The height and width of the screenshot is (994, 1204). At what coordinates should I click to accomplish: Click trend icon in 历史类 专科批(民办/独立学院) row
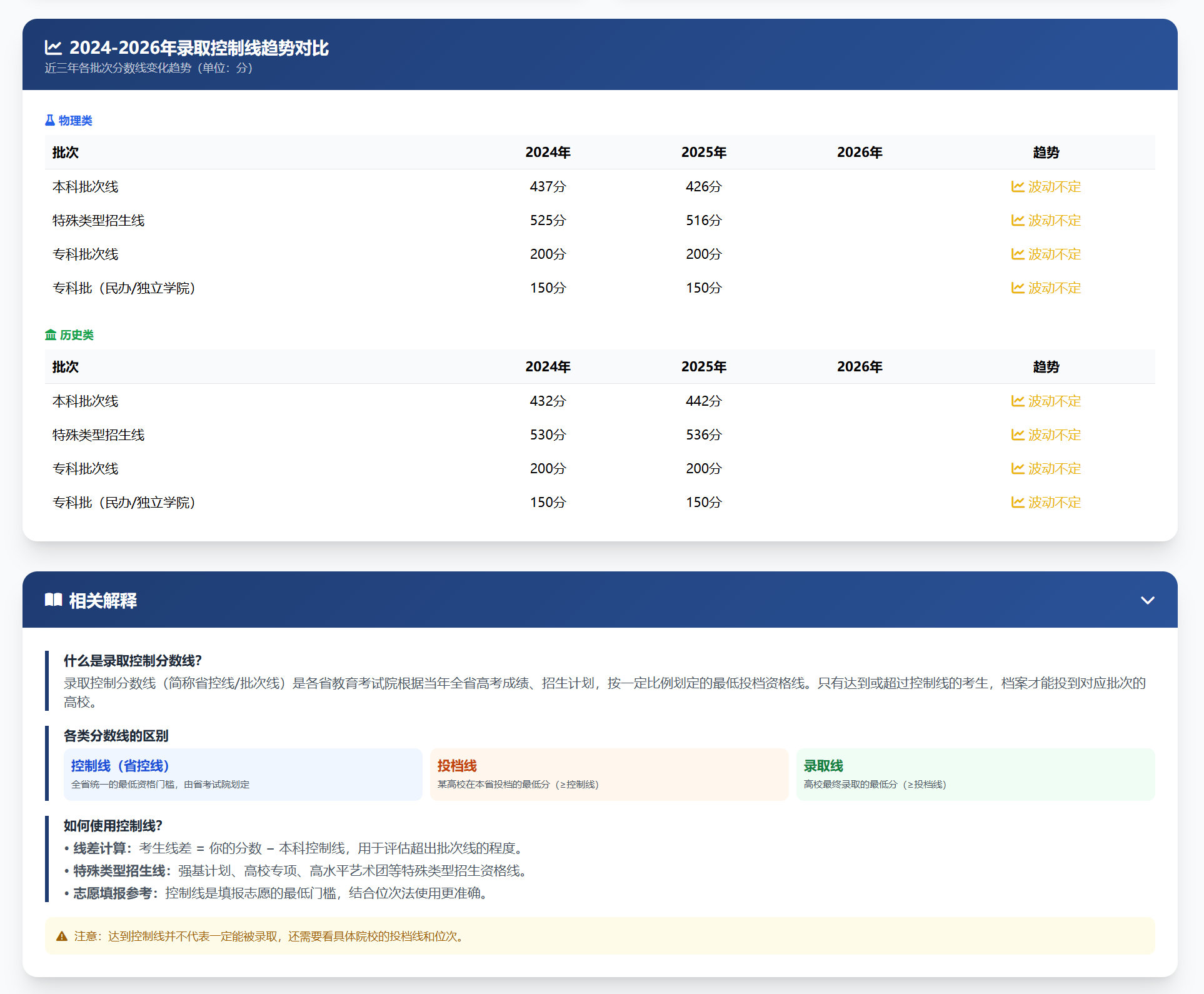(x=1018, y=502)
